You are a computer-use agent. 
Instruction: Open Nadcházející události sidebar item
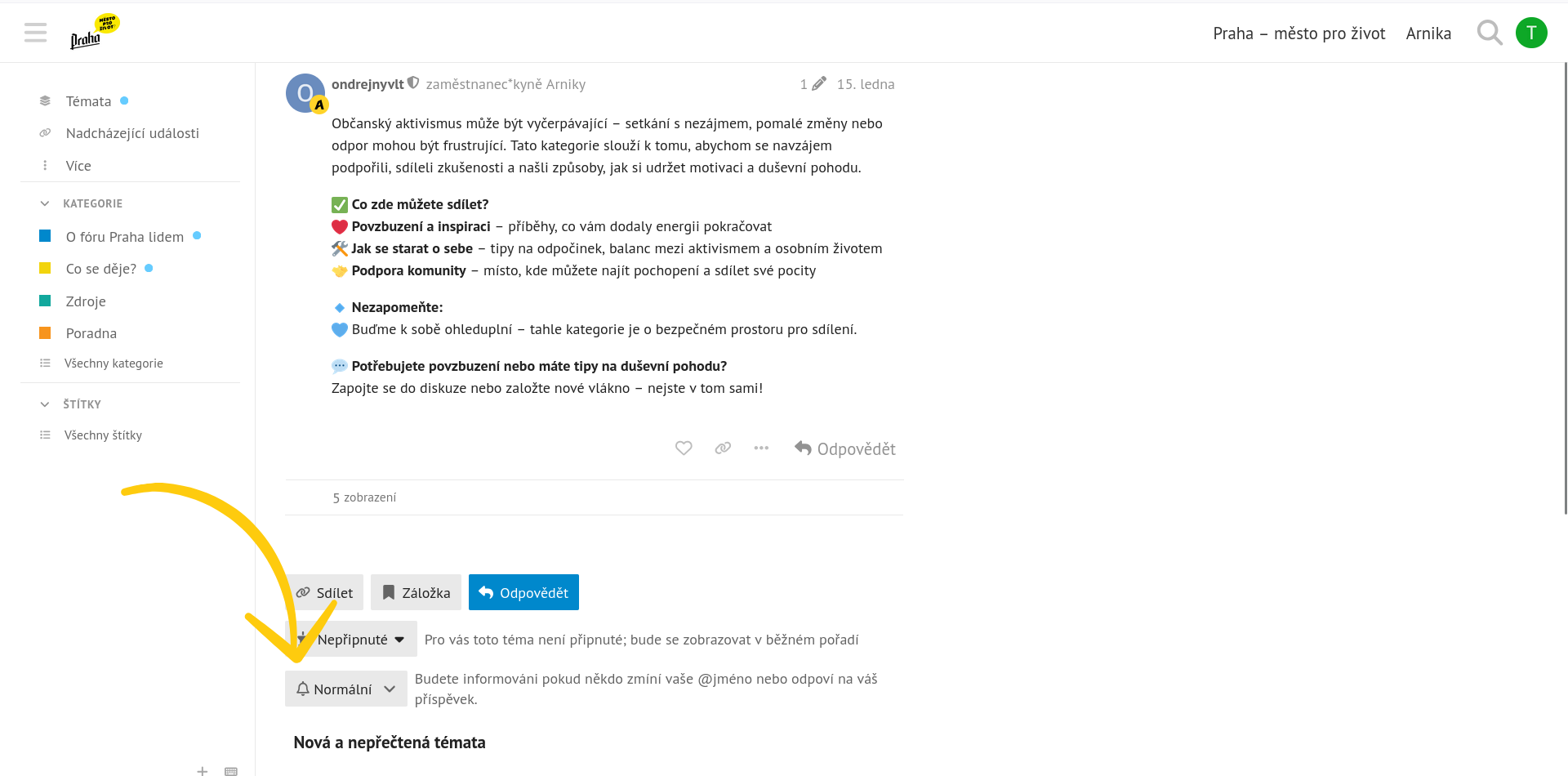click(132, 133)
